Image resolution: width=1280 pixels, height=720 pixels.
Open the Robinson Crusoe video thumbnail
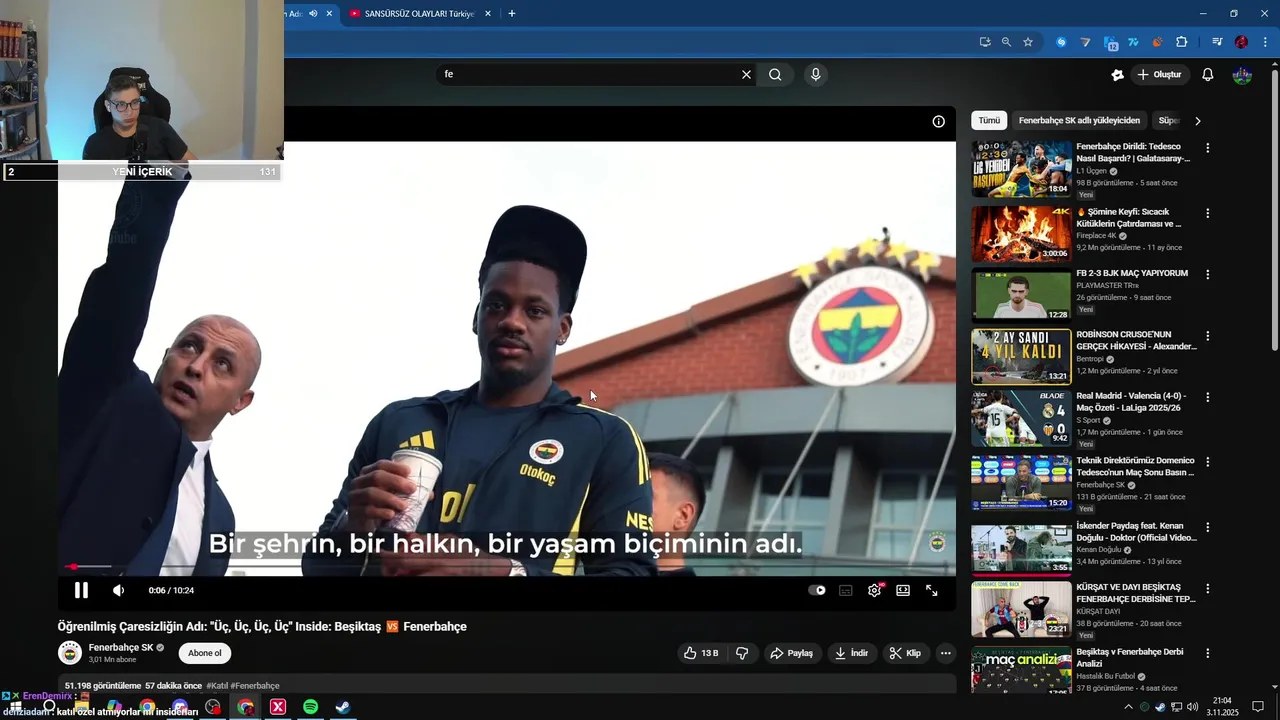(x=1021, y=357)
